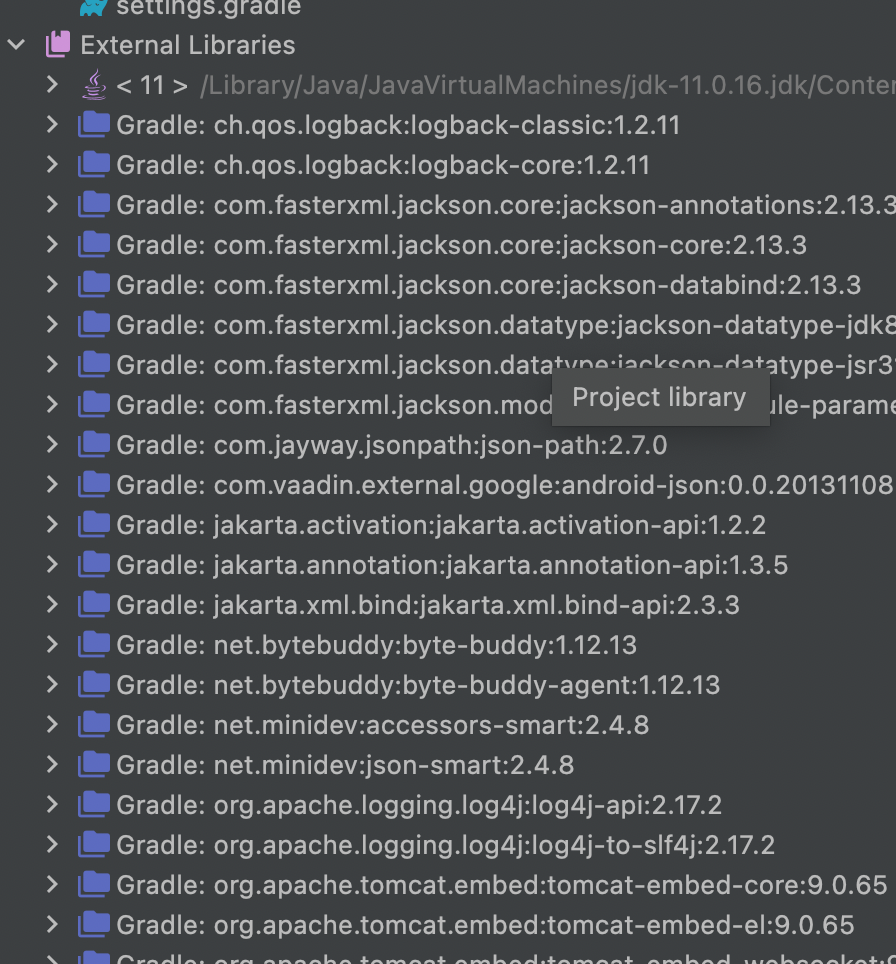Click library icon of jakarta.annotation-api

tap(94, 564)
